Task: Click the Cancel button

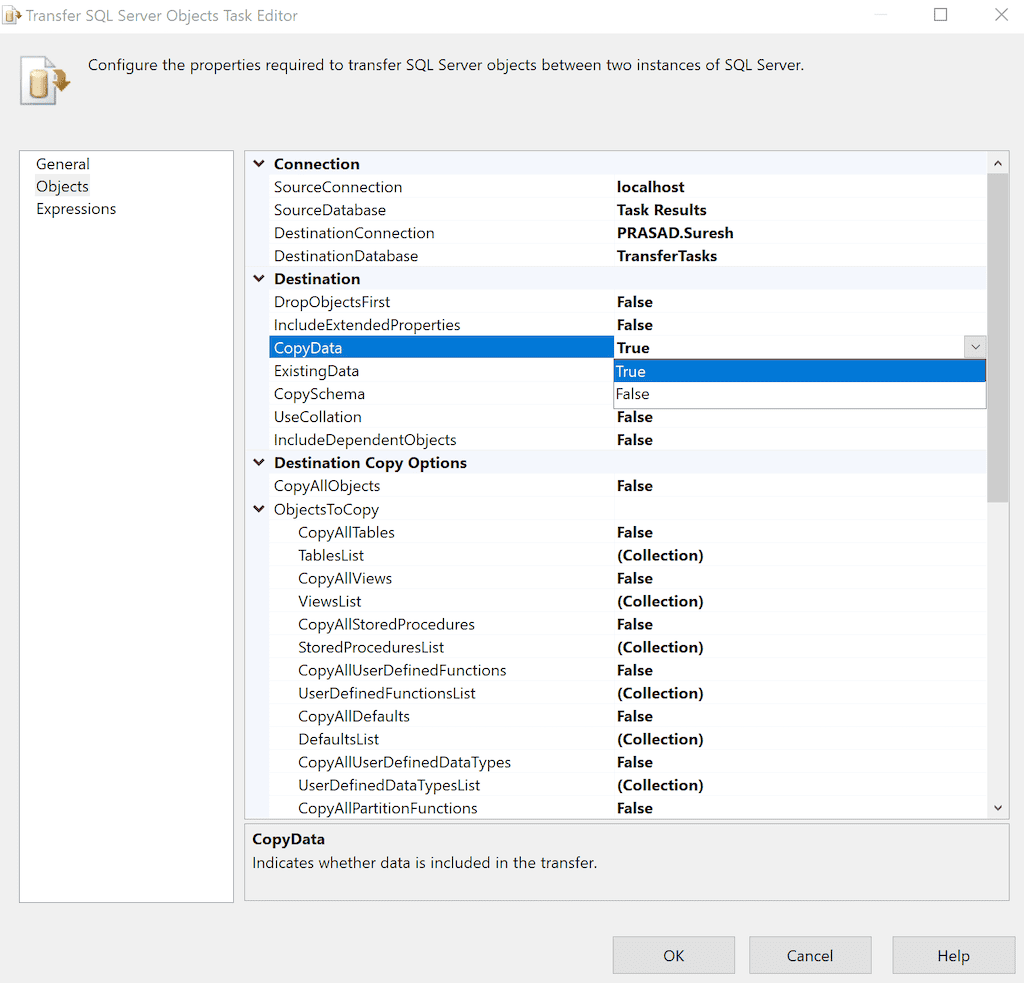Action: pyautogui.click(x=809, y=956)
